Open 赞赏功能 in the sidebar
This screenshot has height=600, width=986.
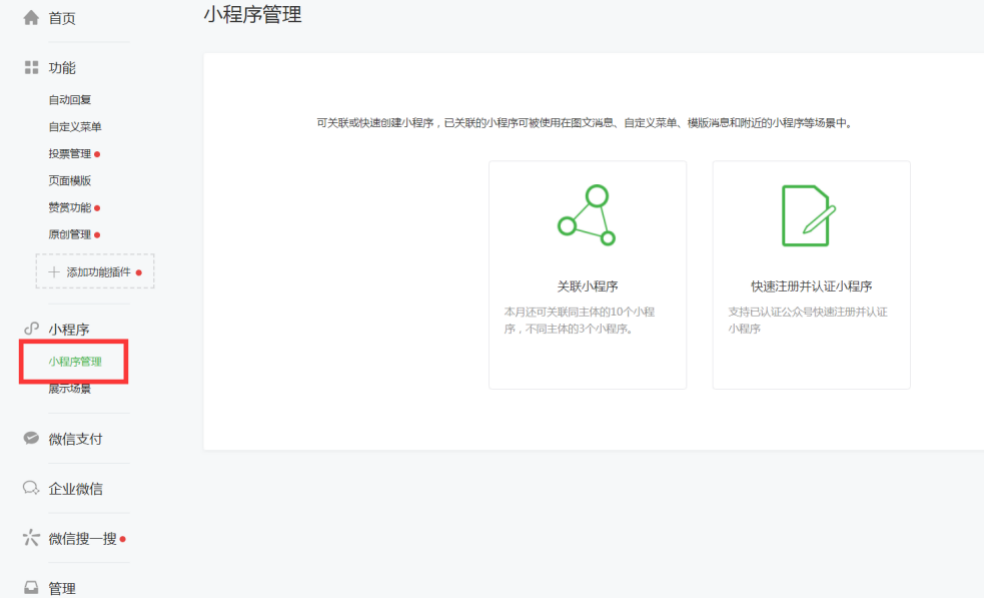pos(70,208)
